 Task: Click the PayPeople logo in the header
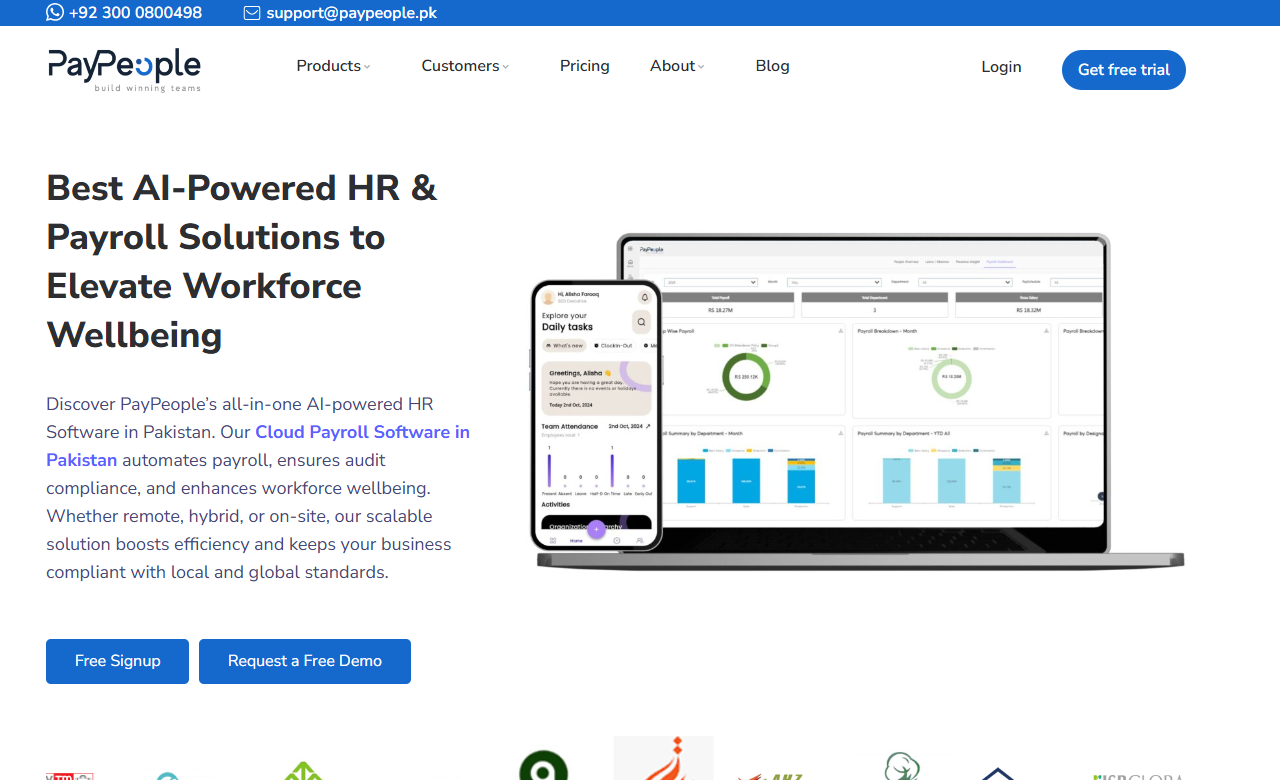point(123,69)
